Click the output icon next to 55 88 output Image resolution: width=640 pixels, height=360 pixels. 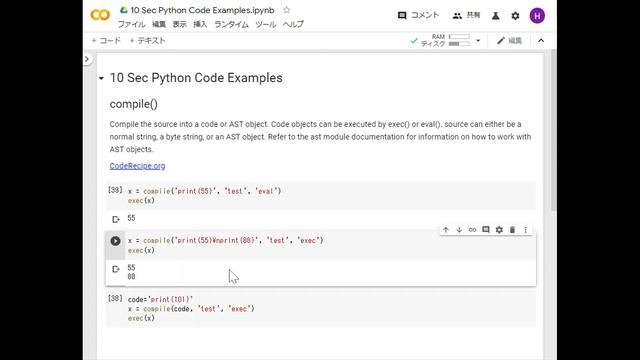(x=116, y=269)
